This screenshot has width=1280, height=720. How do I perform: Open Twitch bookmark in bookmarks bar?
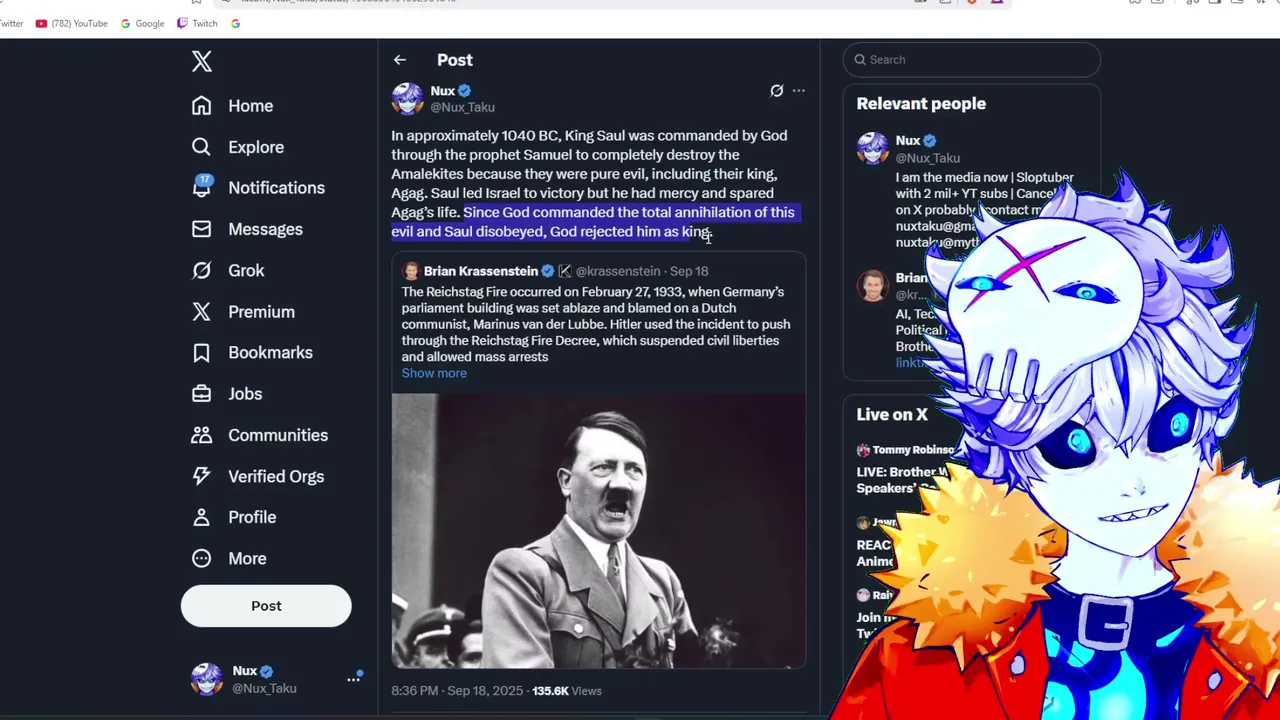point(197,23)
